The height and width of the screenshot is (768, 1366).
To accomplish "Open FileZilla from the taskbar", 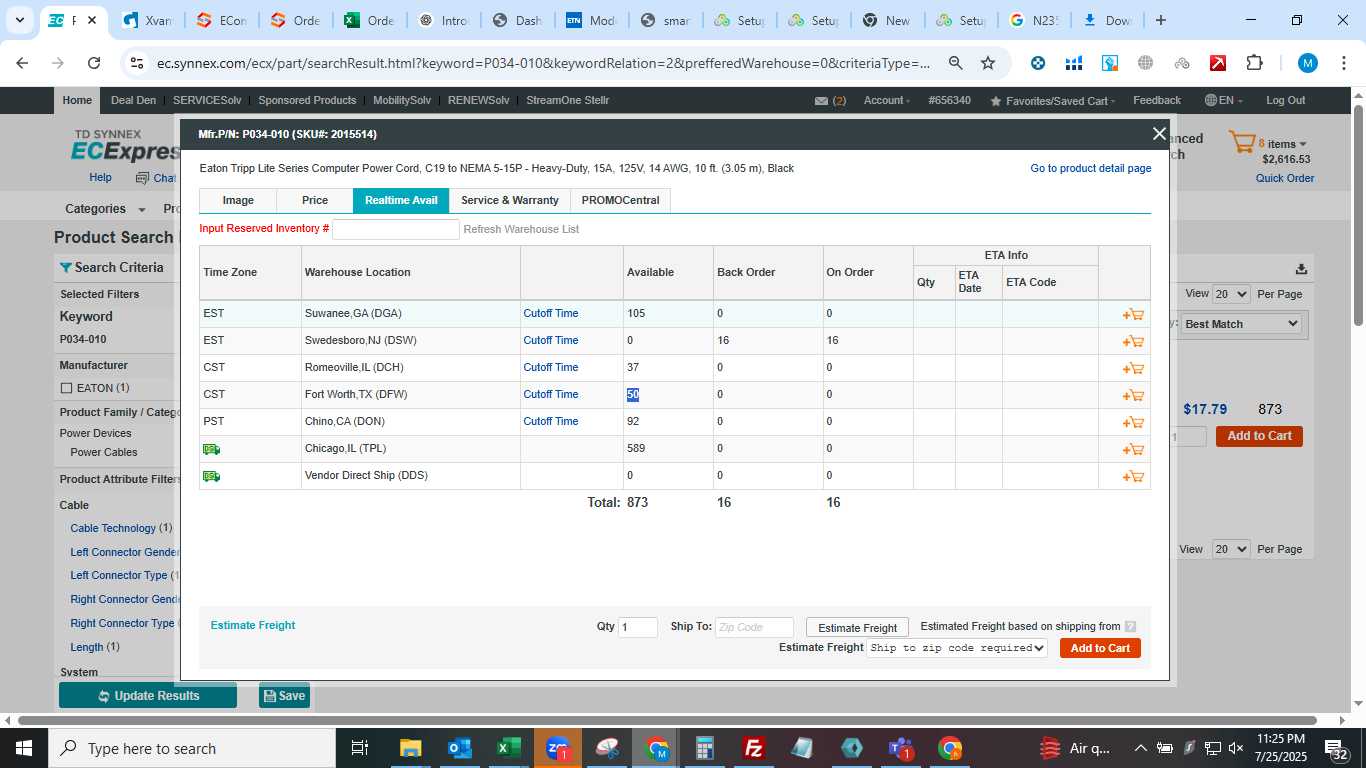I will 754,748.
